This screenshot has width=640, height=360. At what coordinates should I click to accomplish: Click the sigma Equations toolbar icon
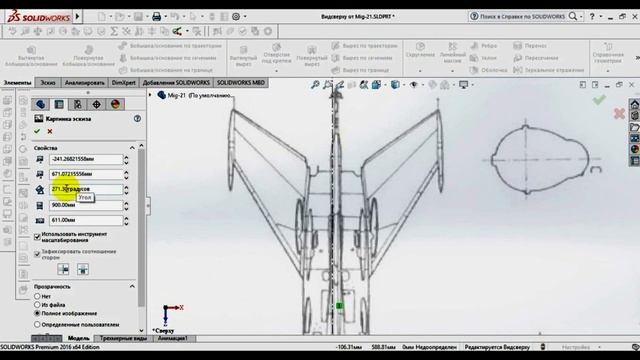point(114,31)
